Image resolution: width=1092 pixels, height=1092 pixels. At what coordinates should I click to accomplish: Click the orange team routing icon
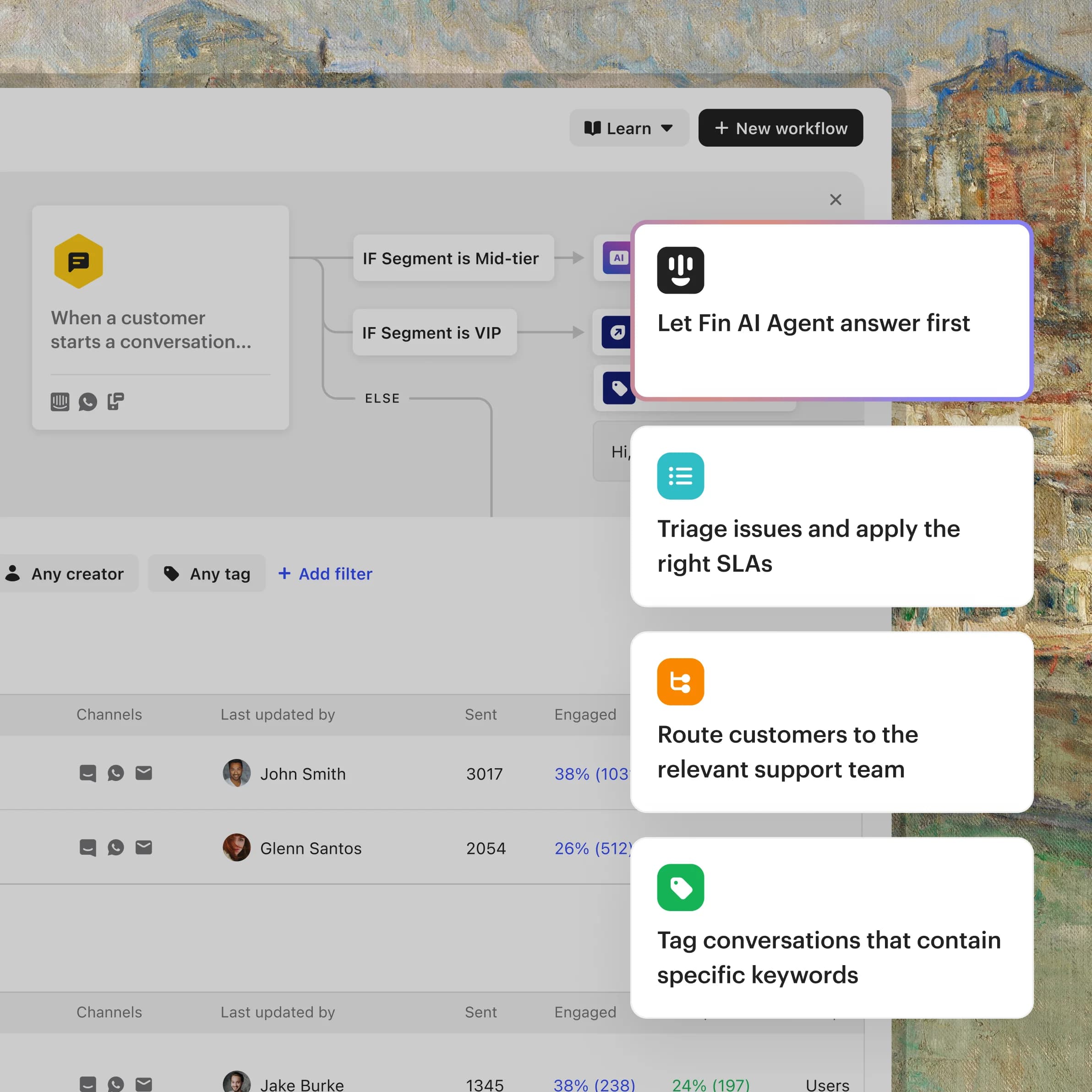pos(681,682)
